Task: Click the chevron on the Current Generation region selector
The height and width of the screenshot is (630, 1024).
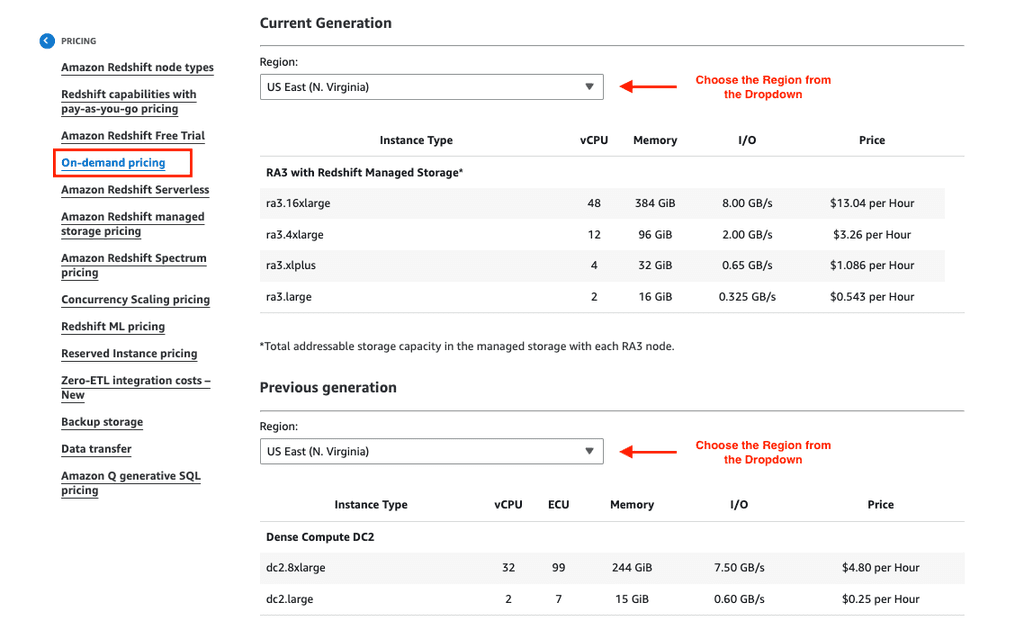Action: [589, 87]
